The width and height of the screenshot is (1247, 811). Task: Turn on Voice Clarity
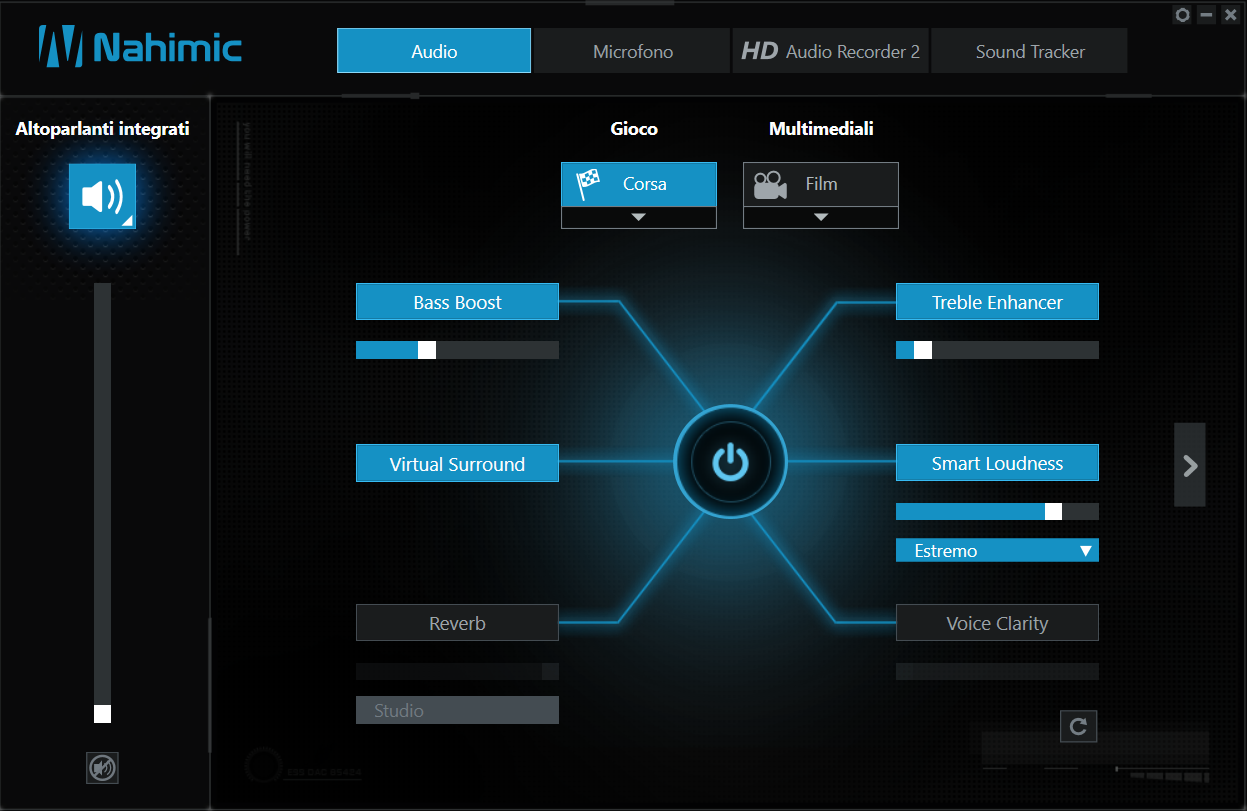pos(996,623)
